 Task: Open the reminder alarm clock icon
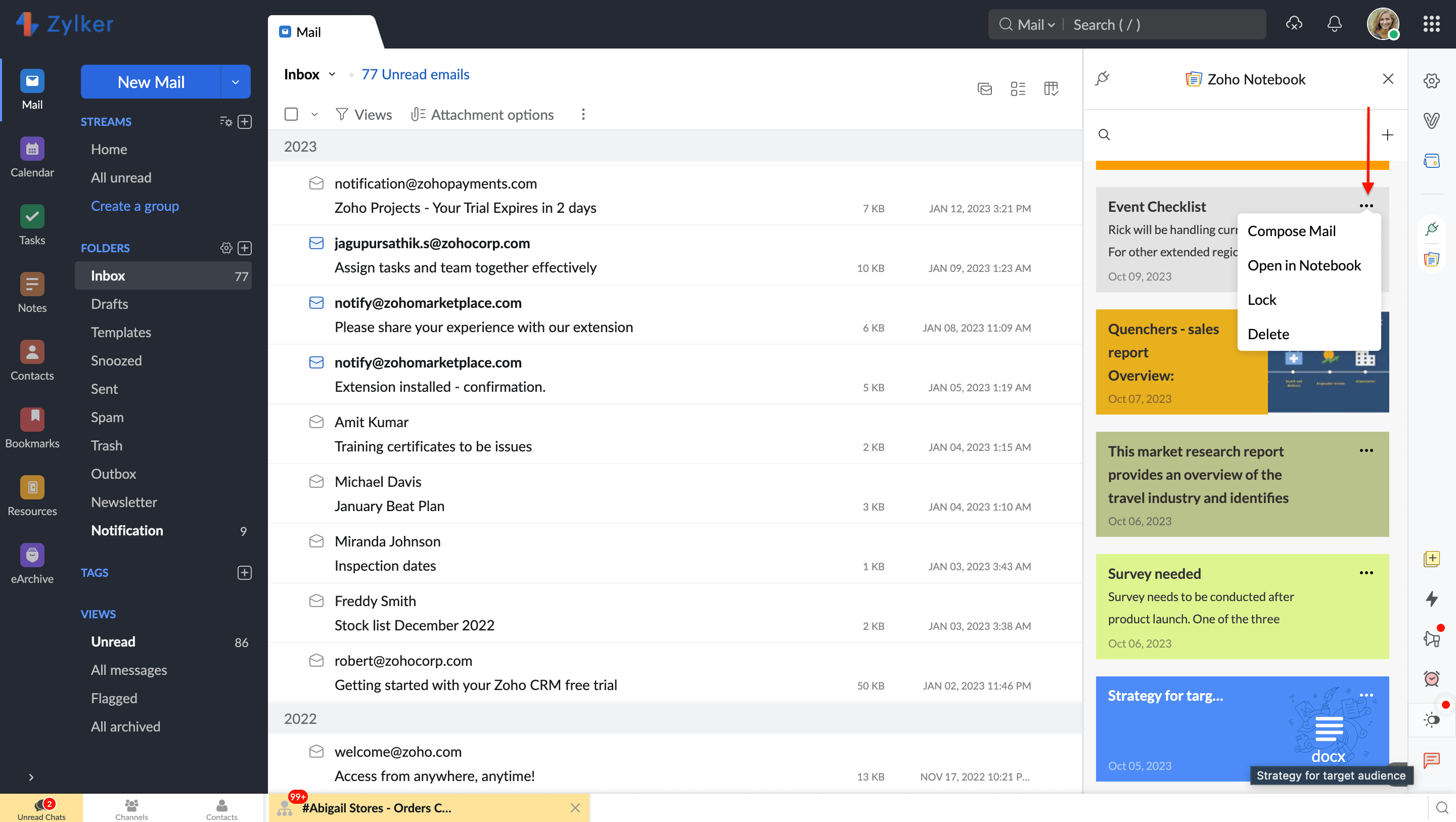tap(1431, 678)
